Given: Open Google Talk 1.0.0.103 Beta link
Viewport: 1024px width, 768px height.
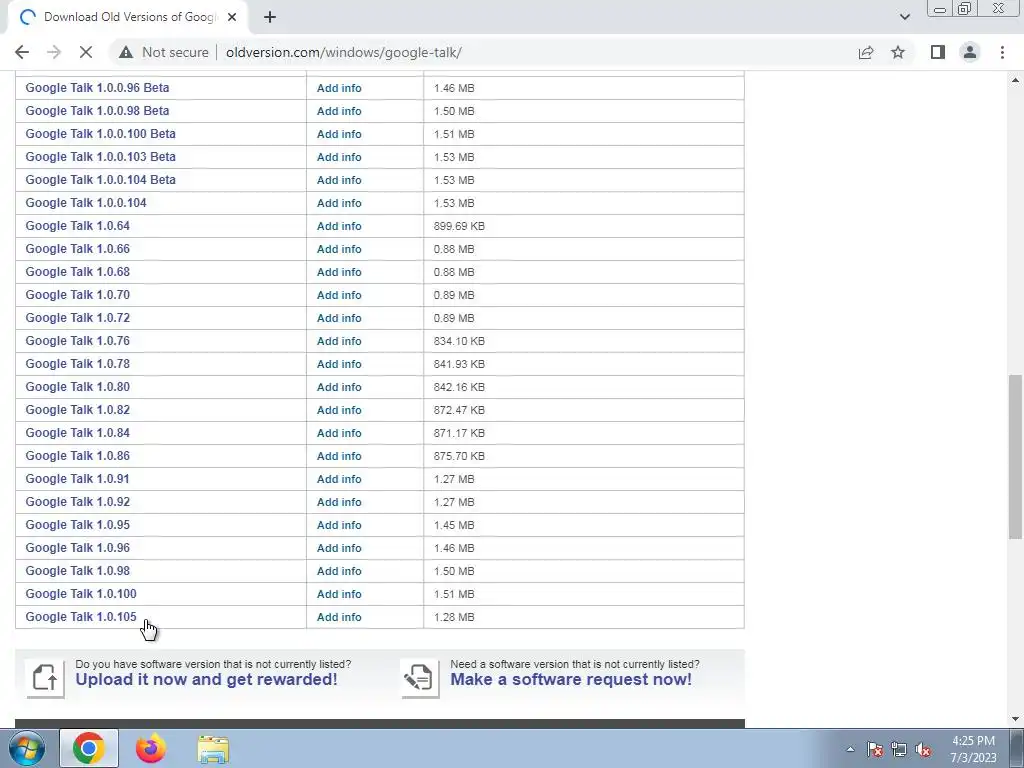Looking at the screenshot, I should point(101,157).
